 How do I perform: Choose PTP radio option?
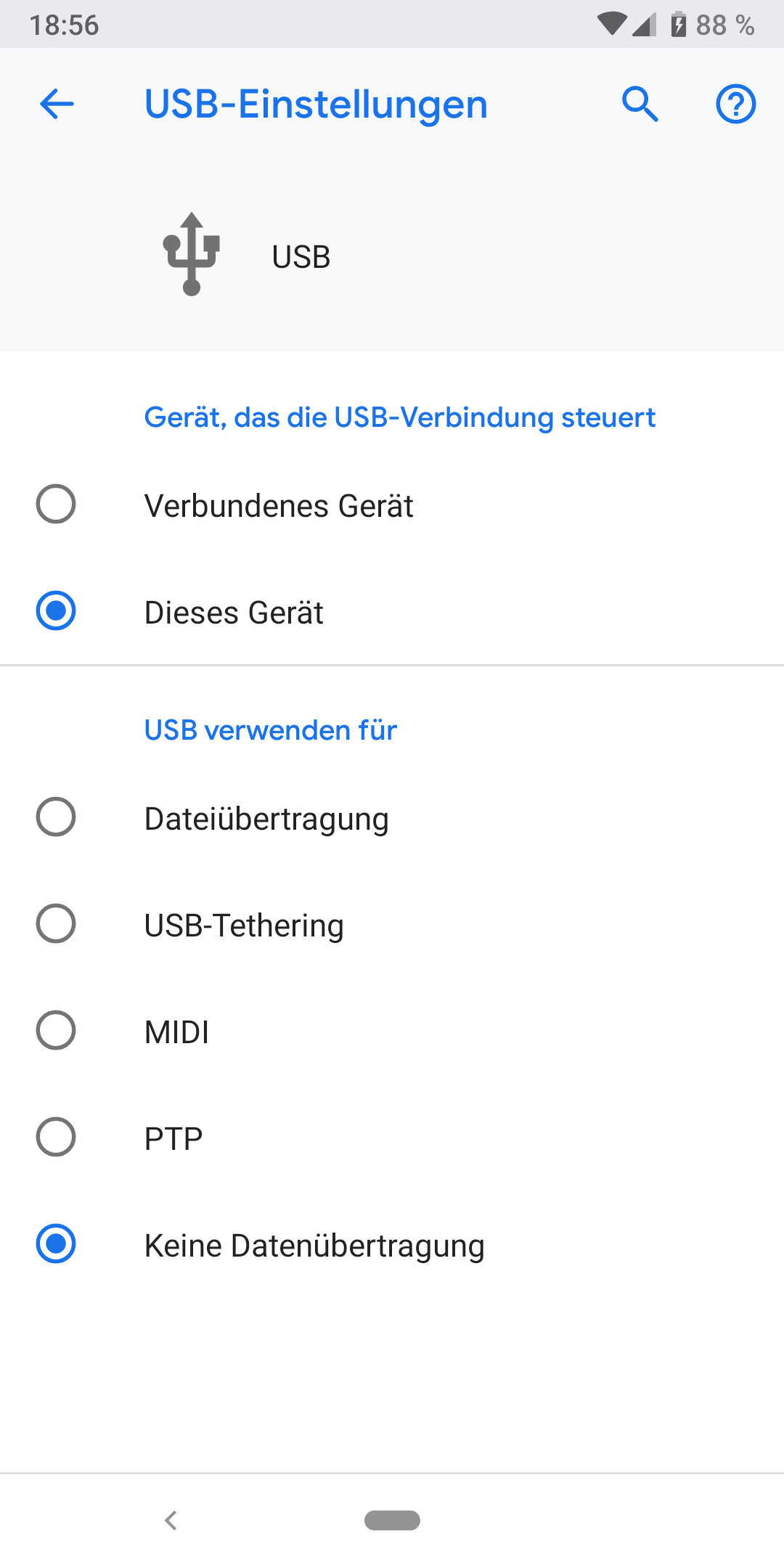tap(56, 1137)
